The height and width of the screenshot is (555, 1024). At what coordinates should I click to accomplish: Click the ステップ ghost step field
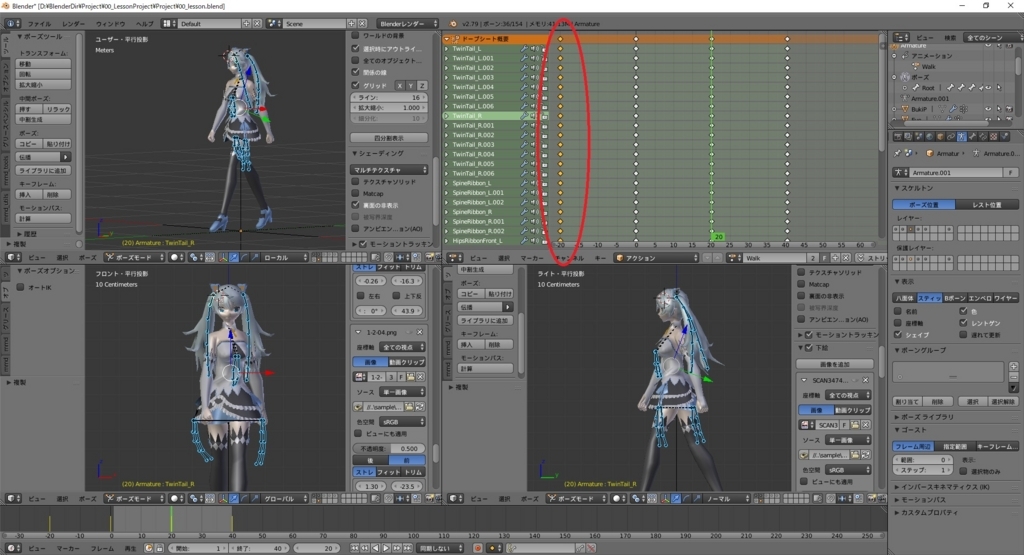tap(923, 470)
